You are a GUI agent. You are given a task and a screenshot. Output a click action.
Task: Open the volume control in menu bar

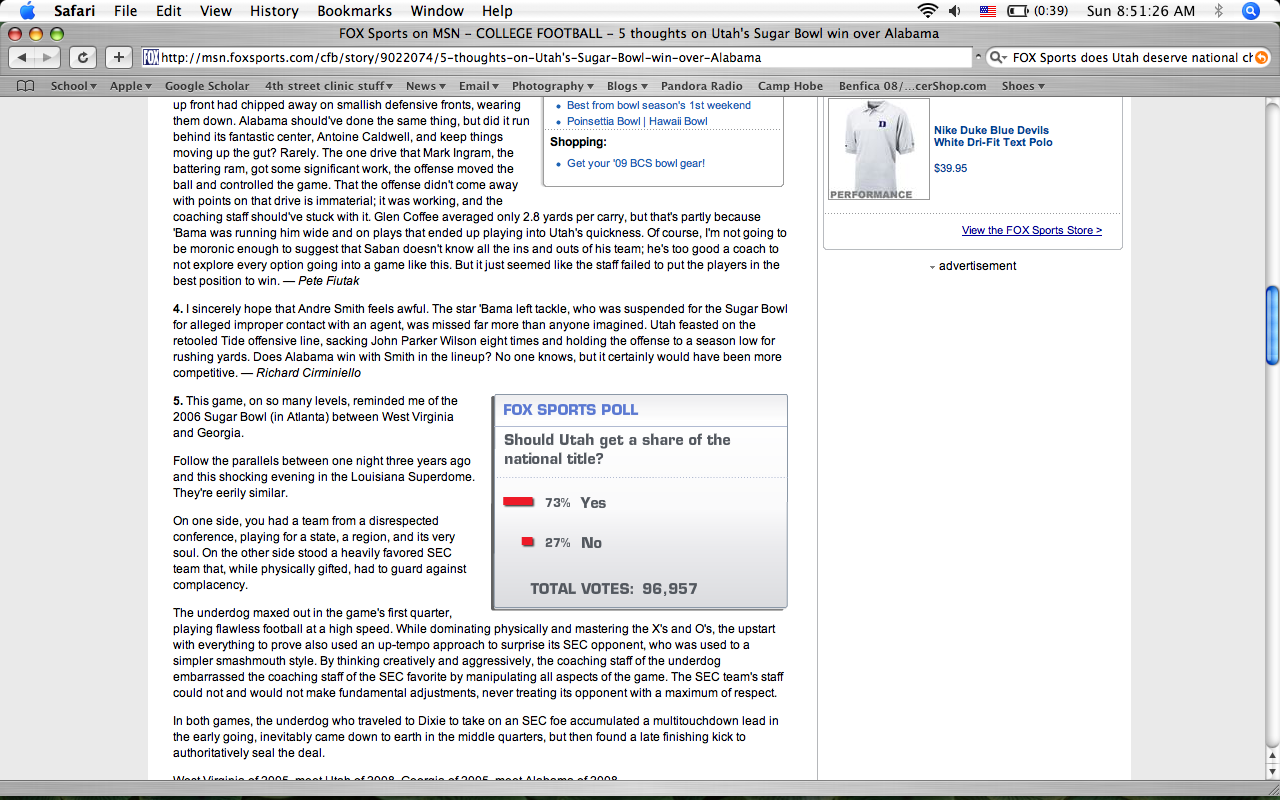click(956, 11)
